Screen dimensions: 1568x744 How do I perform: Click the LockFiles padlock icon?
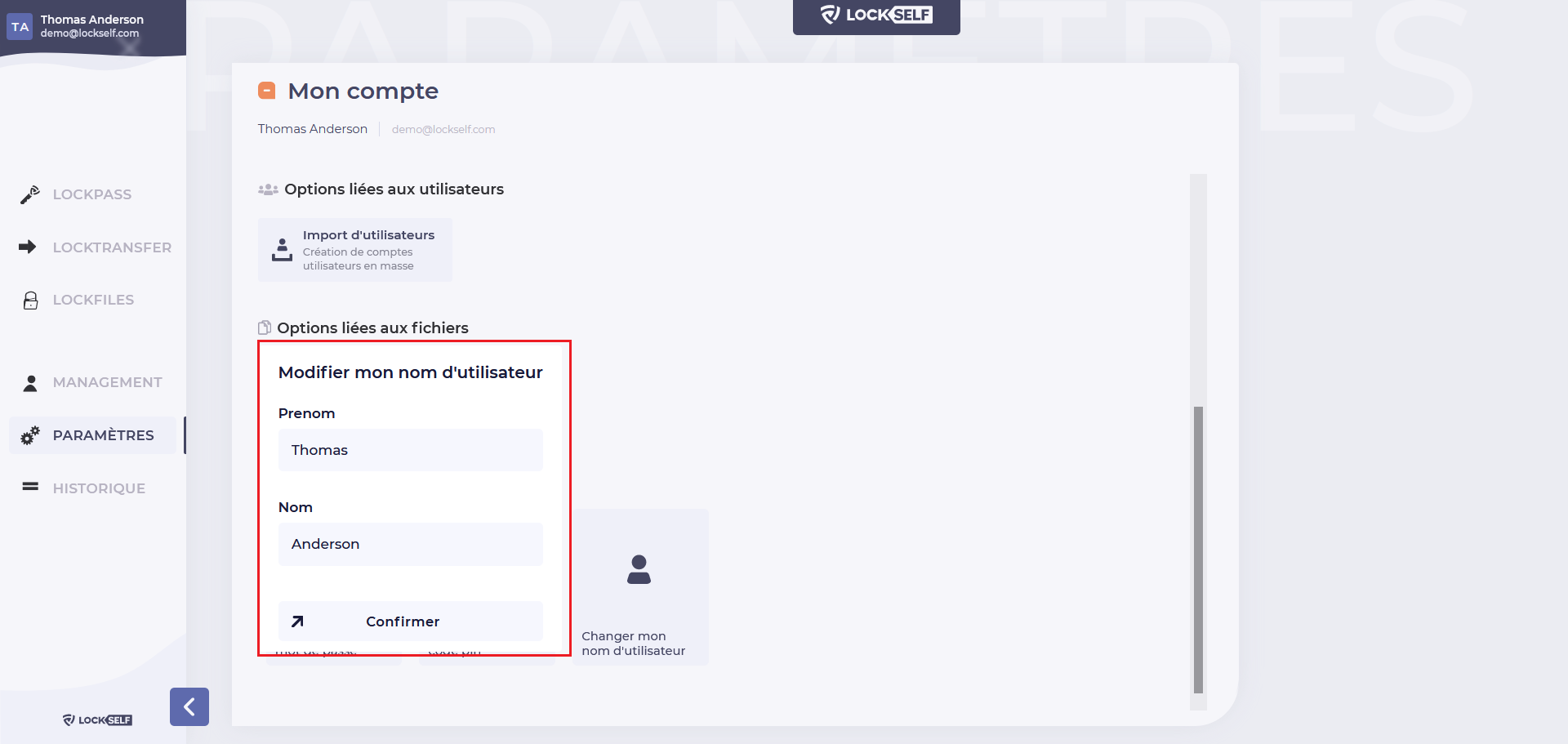[x=30, y=301]
